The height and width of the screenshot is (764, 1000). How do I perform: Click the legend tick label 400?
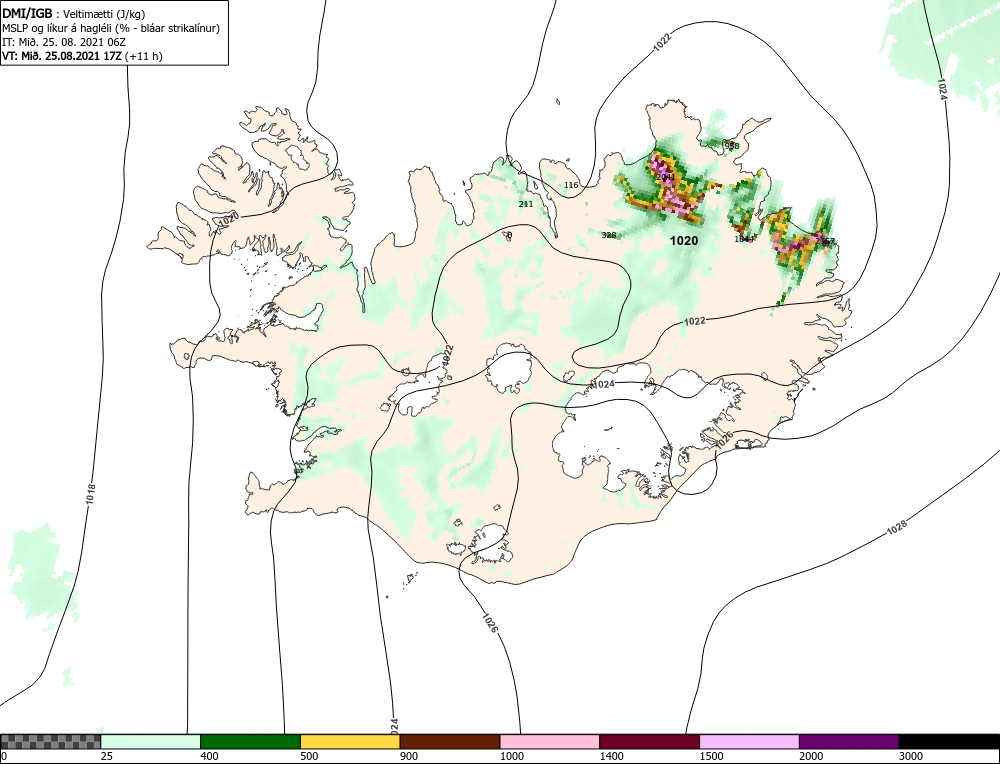[x=209, y=756]
